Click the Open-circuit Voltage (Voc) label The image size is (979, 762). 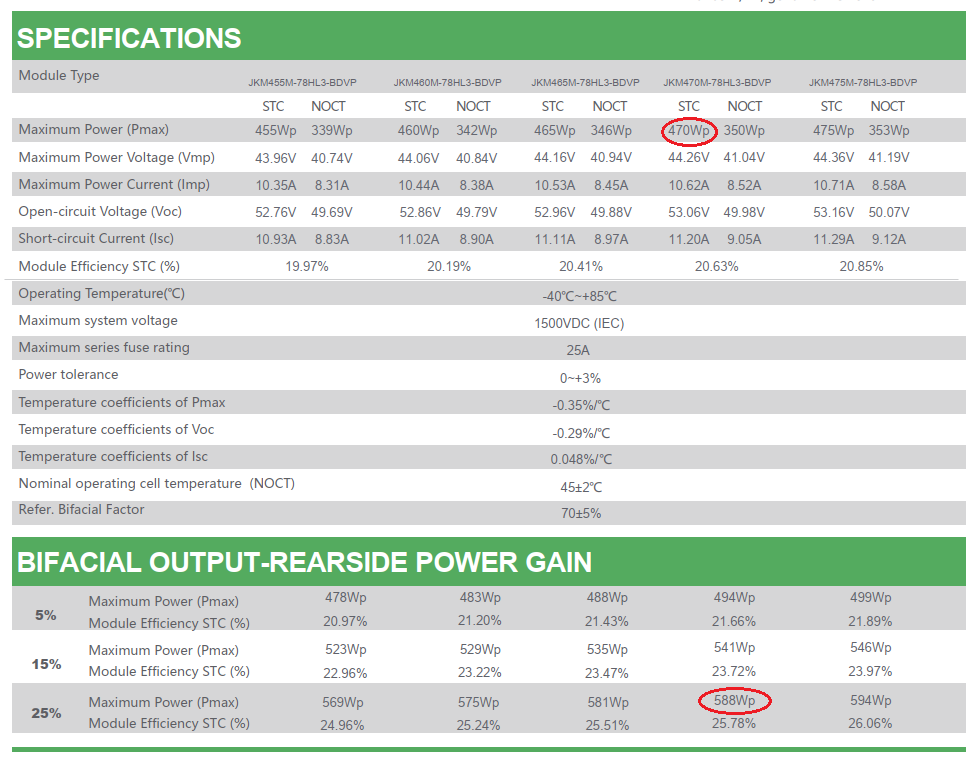tap(100, 211)
